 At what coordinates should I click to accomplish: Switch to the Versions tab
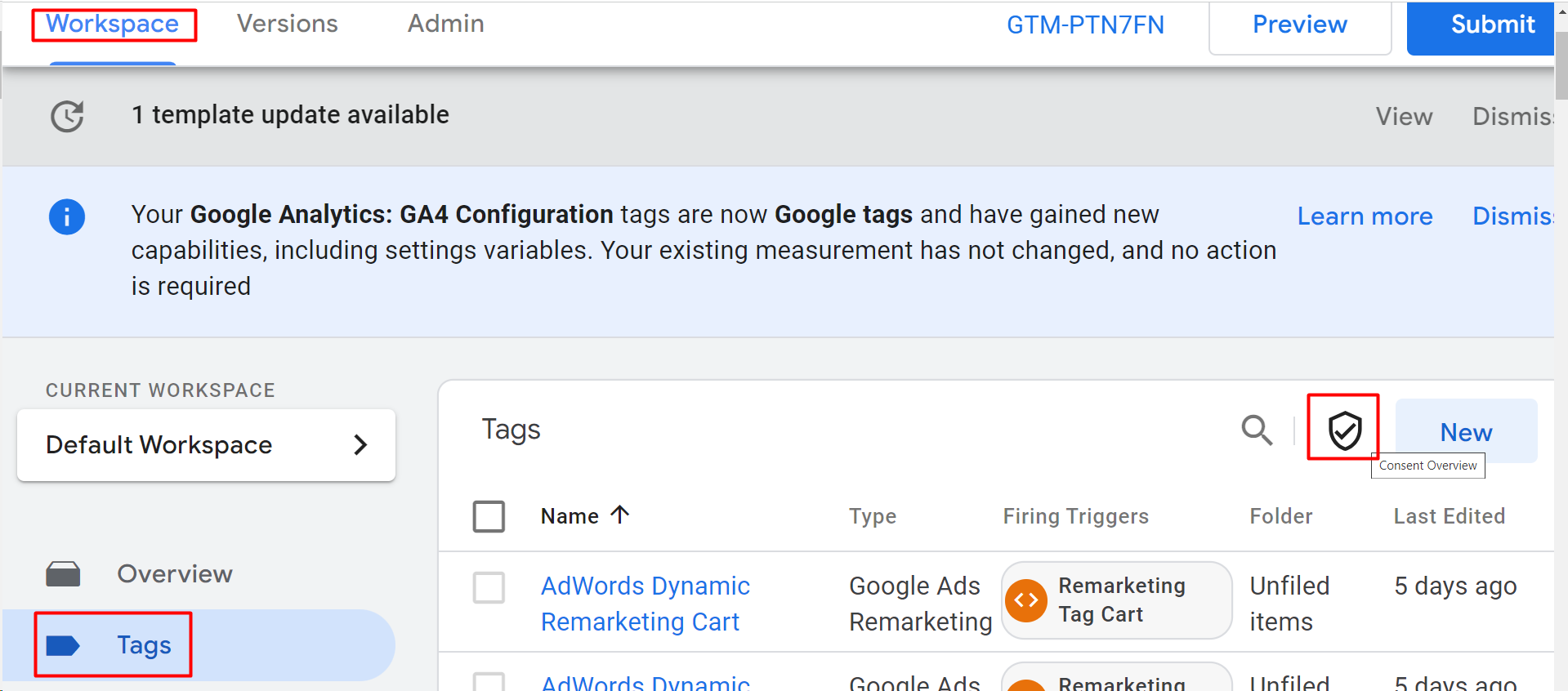pos(287,24)
